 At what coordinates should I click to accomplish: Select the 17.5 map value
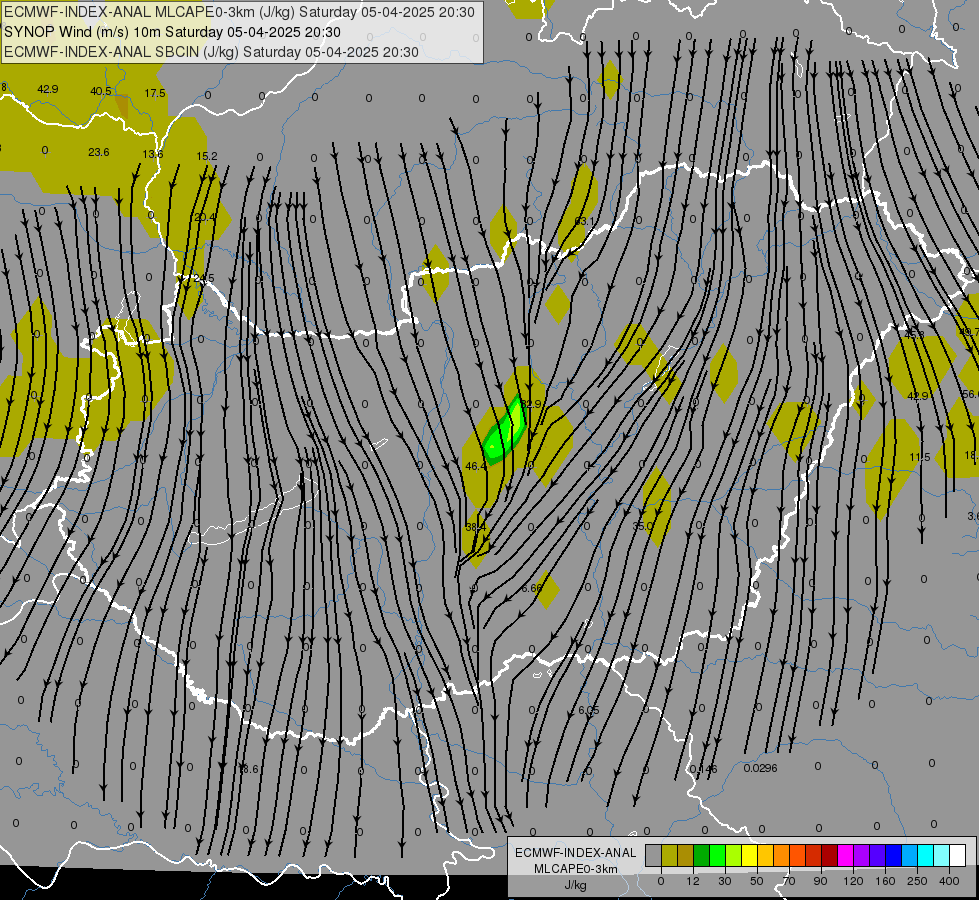pyautogui.click(x=155, y=93)
